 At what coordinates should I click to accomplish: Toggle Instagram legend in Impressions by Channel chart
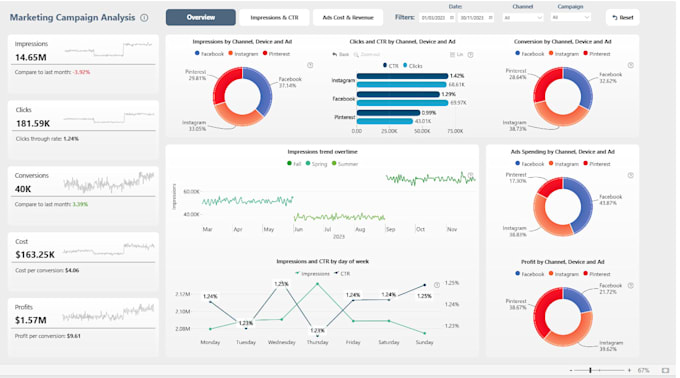(243, 54)
